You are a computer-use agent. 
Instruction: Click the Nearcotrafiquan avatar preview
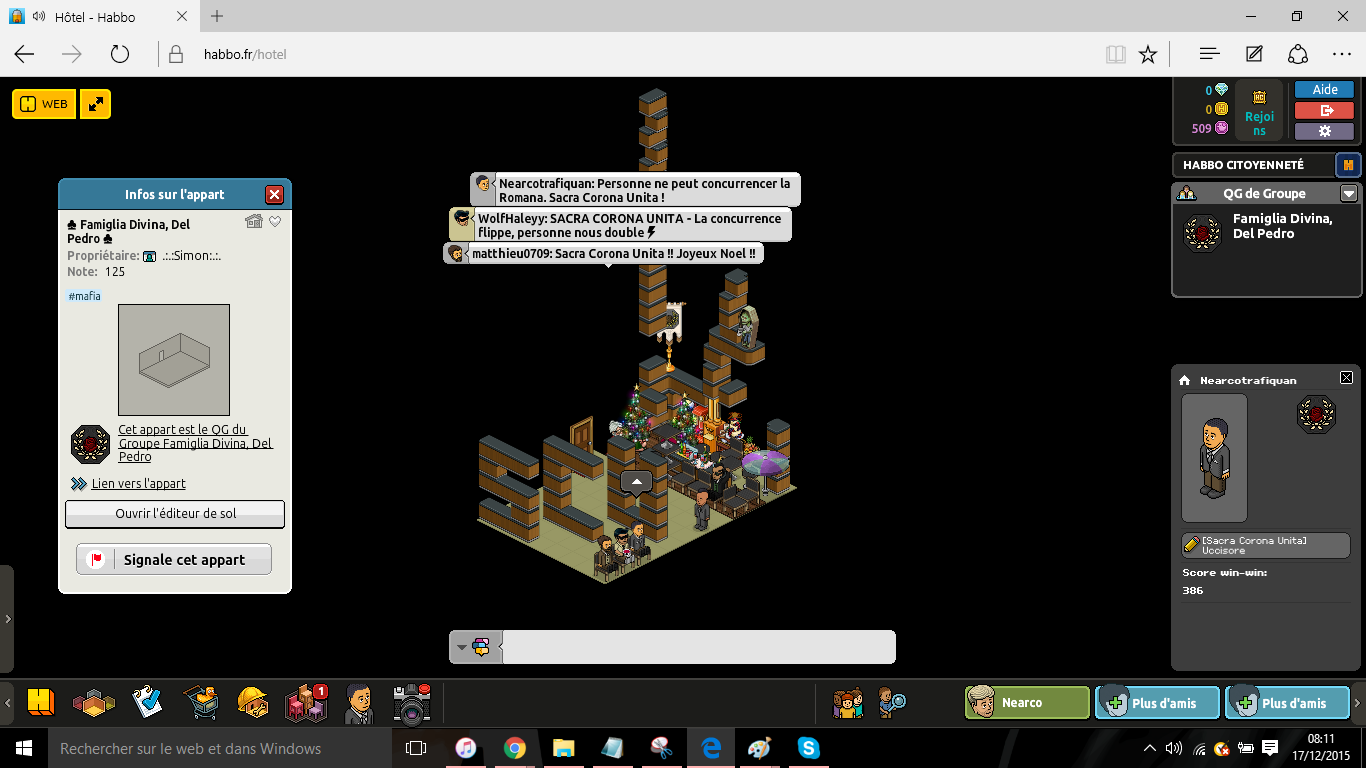(1214, 458)
